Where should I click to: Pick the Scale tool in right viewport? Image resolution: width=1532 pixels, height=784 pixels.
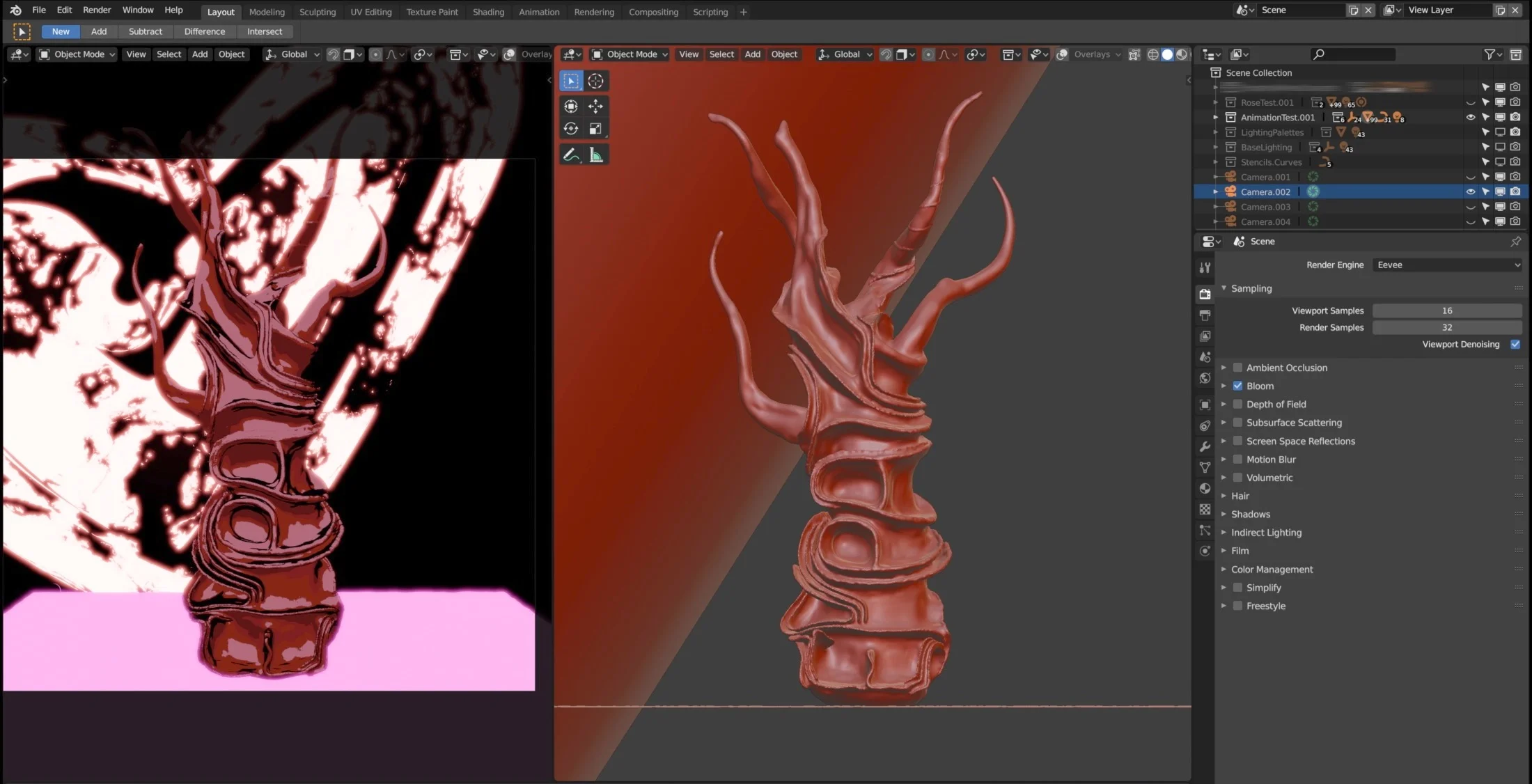click(x=595, y=129)
